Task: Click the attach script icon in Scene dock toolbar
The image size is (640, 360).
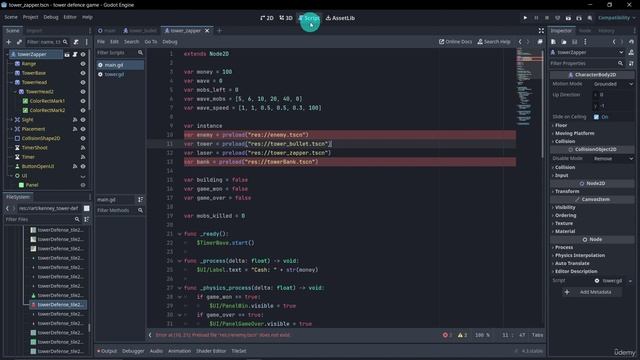Action: (76, 42)
